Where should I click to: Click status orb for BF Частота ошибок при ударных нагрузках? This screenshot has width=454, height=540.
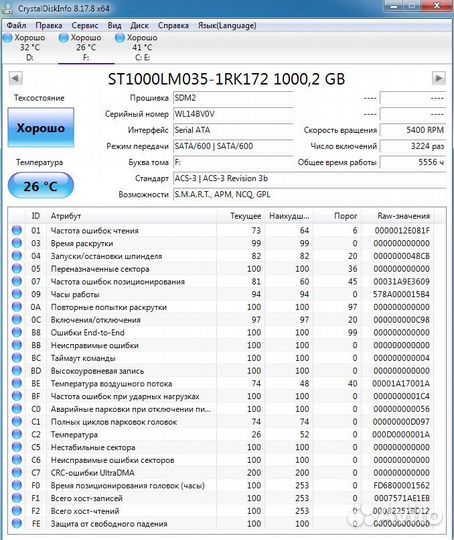tap(17, 396)
